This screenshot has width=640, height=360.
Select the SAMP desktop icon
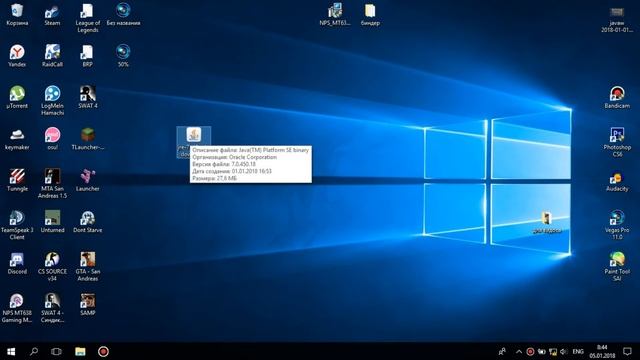(x=87, y=305)
